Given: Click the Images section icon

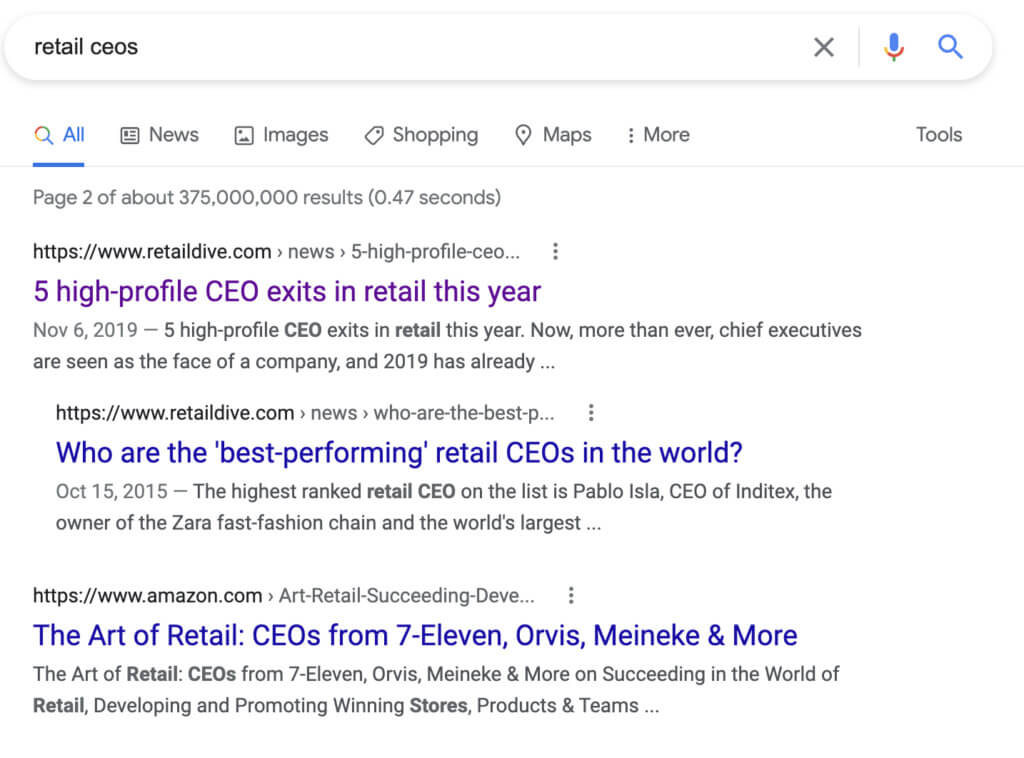Looking at the screenshot, I should (x=242, y=134).
